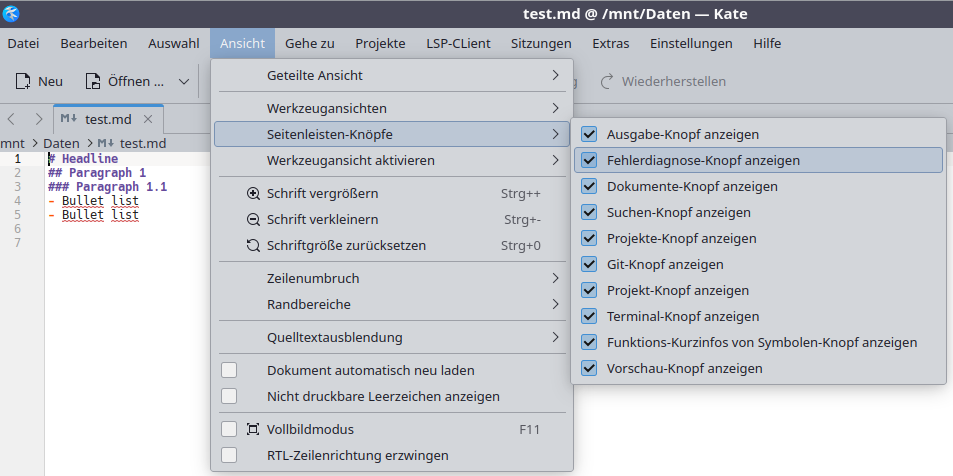Image resolution: width=953 pixels, height=476 pixels.
Task: Open the Auswahl menu
Action: click(x=174, y=44)
